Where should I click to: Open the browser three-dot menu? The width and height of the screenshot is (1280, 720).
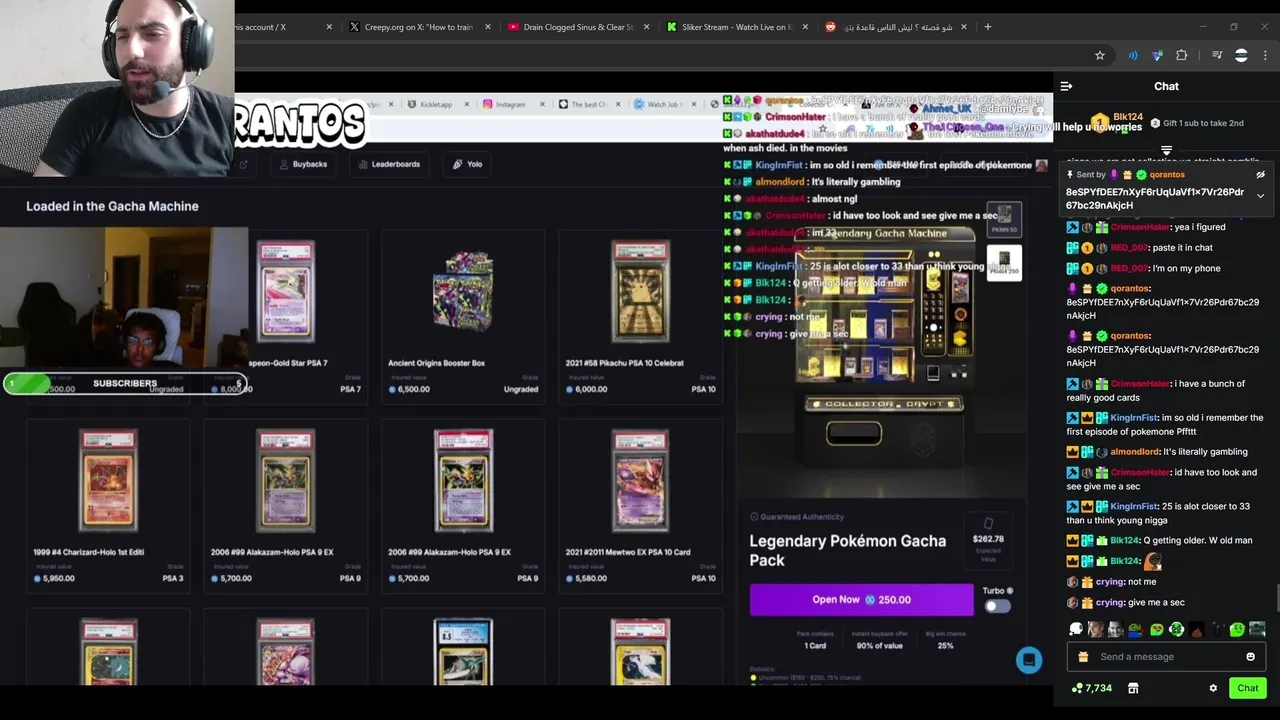pos(1265,55)
